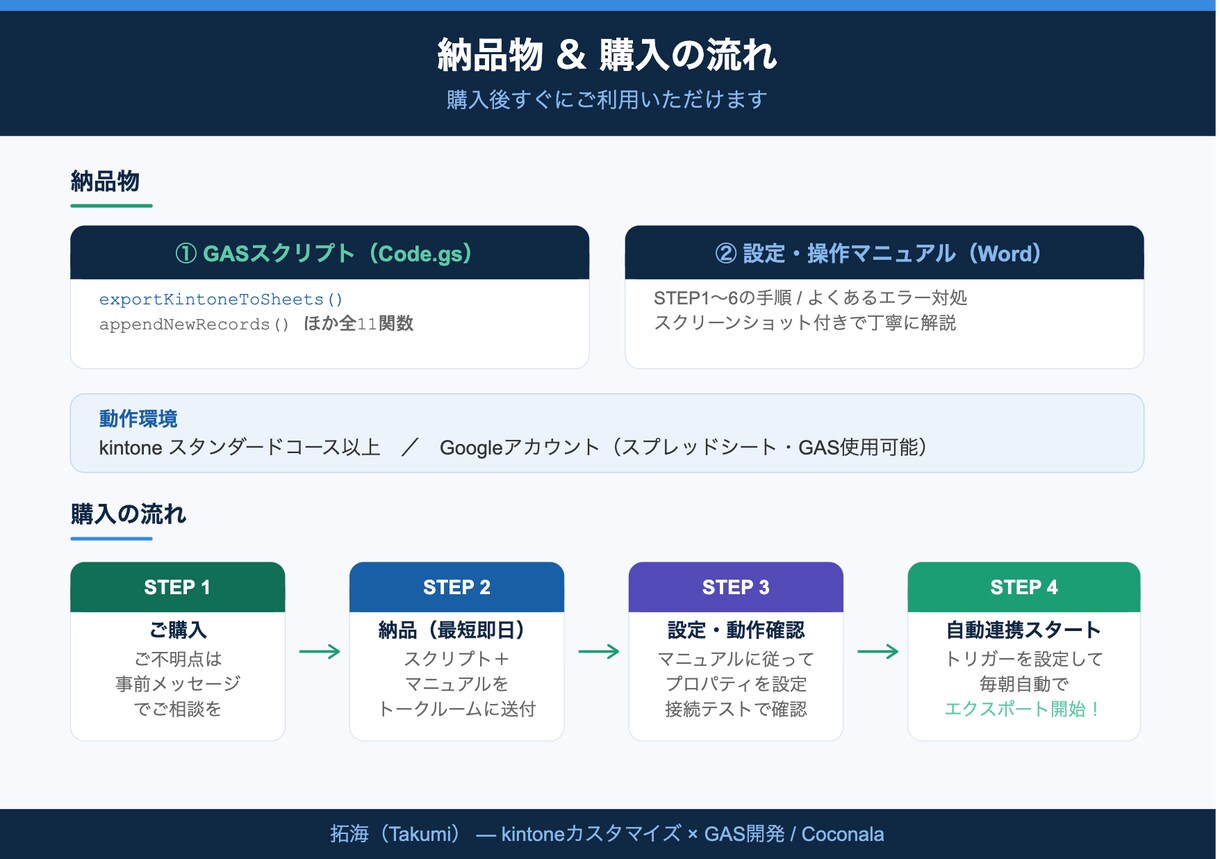Click the STEP 1 header
The image size is (1220, 859).
pyautogui.click(x=177, y=587)
